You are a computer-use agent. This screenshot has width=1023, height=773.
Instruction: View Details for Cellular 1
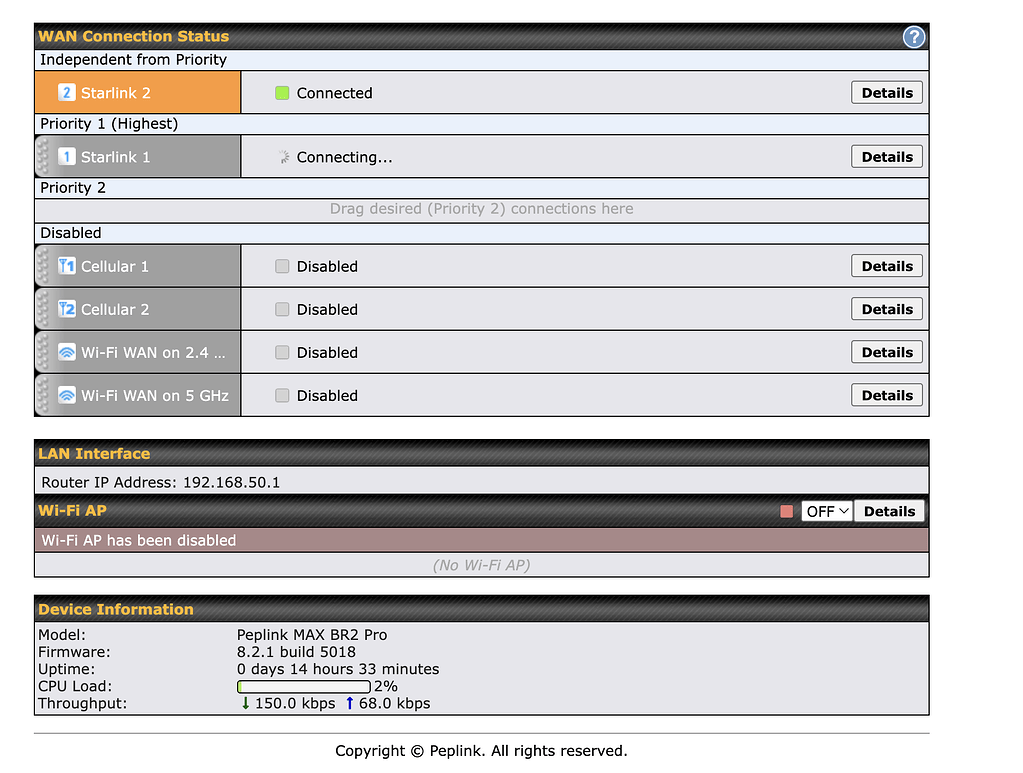click(x=887, y=266)
